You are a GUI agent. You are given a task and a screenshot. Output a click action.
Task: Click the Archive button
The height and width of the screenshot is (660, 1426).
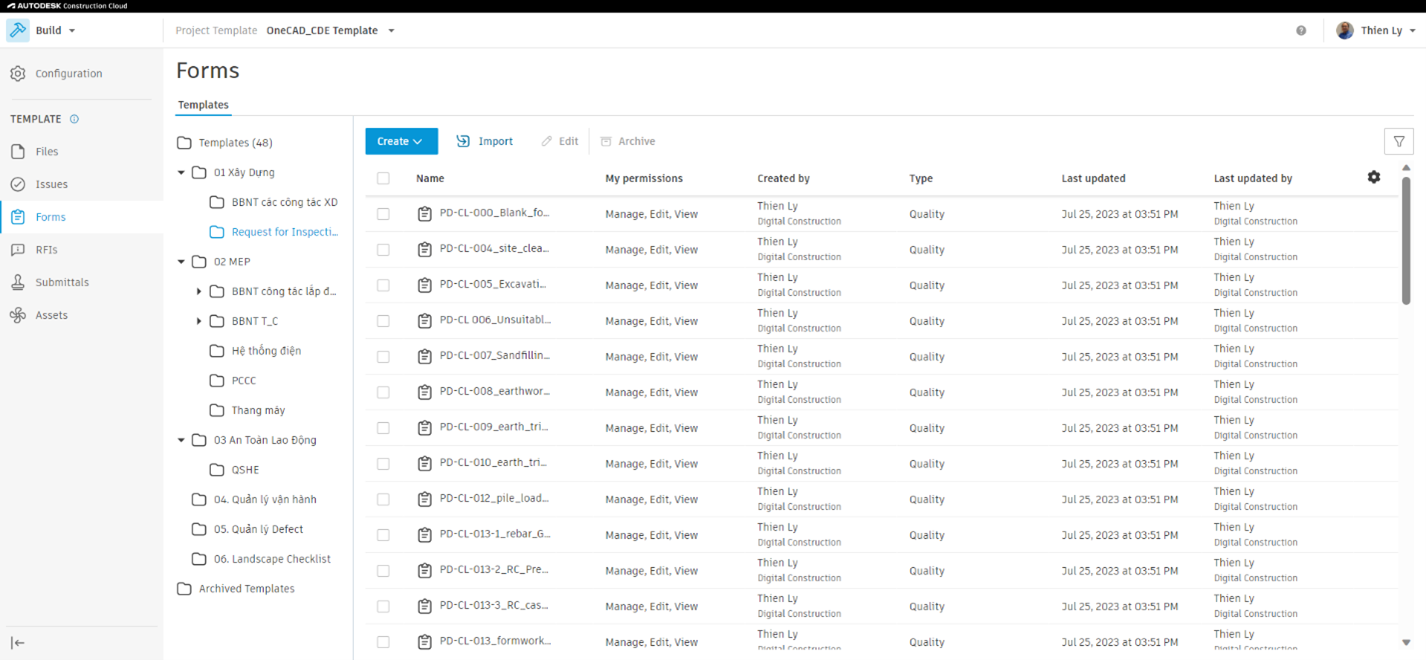(x=628, y=142)
